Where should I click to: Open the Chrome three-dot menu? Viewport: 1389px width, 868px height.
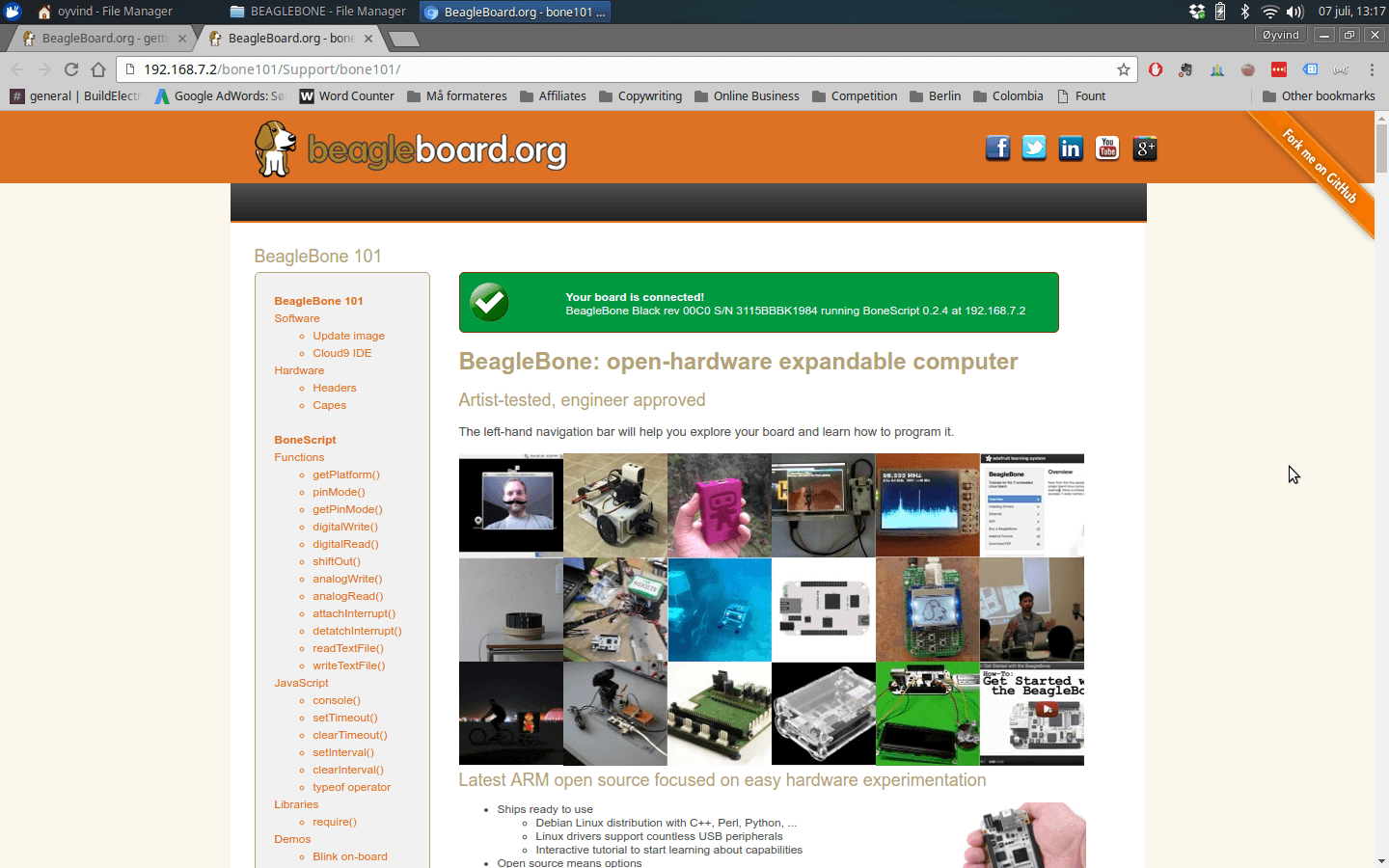[x=1372, y=69]
